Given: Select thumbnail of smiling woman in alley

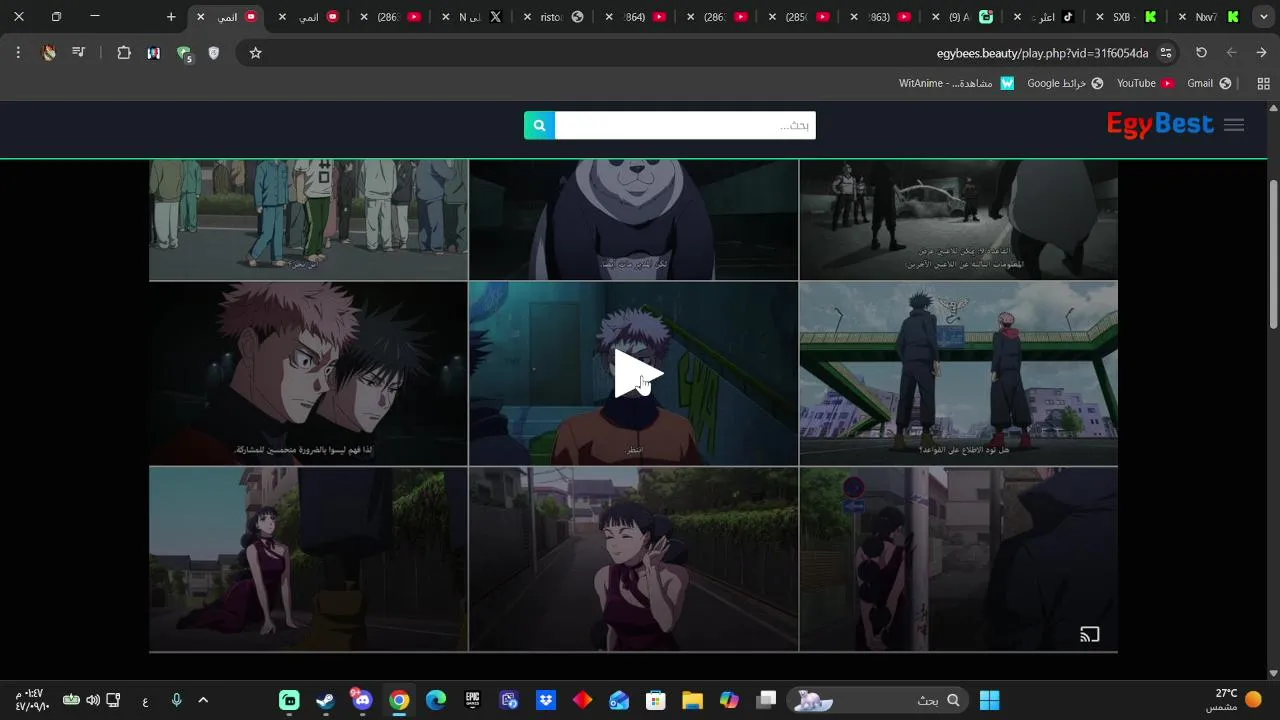Looking at the screenshot, I should [x=633, y=559].
